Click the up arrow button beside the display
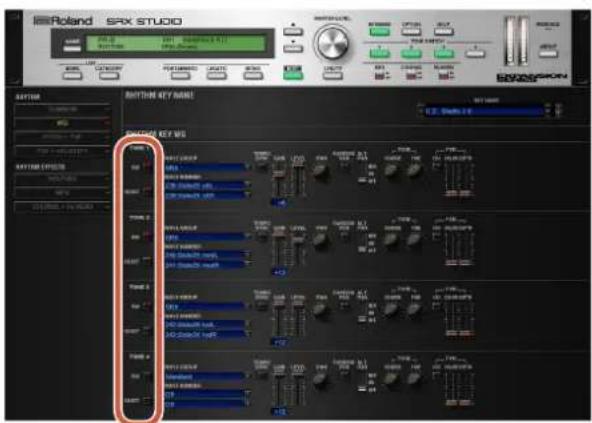 (x=293, y=31)
